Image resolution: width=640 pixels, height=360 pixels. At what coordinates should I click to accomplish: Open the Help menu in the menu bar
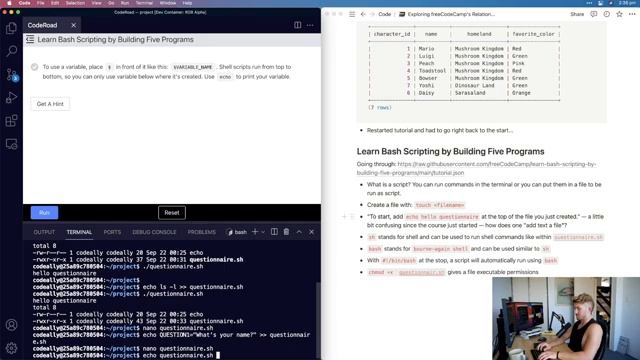[x=187, y=3]
